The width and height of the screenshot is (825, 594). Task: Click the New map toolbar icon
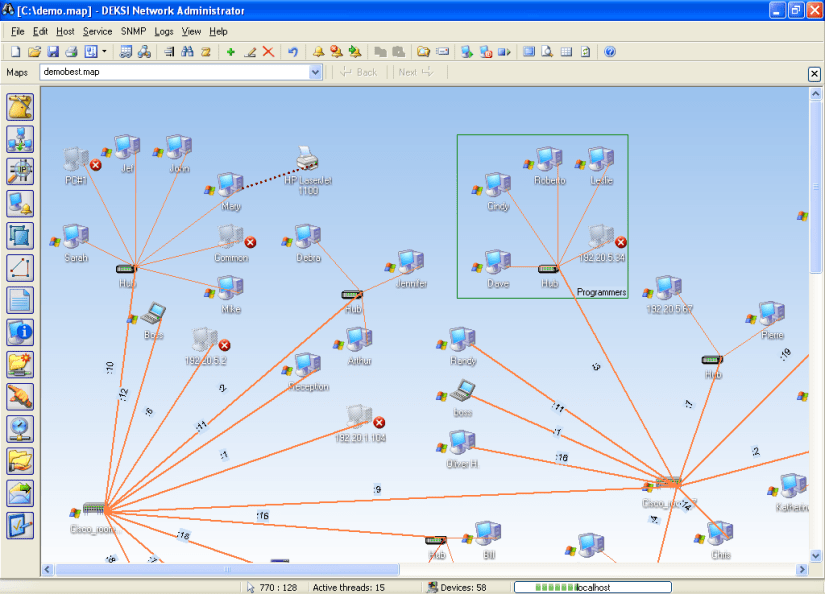tap(16, 51)
